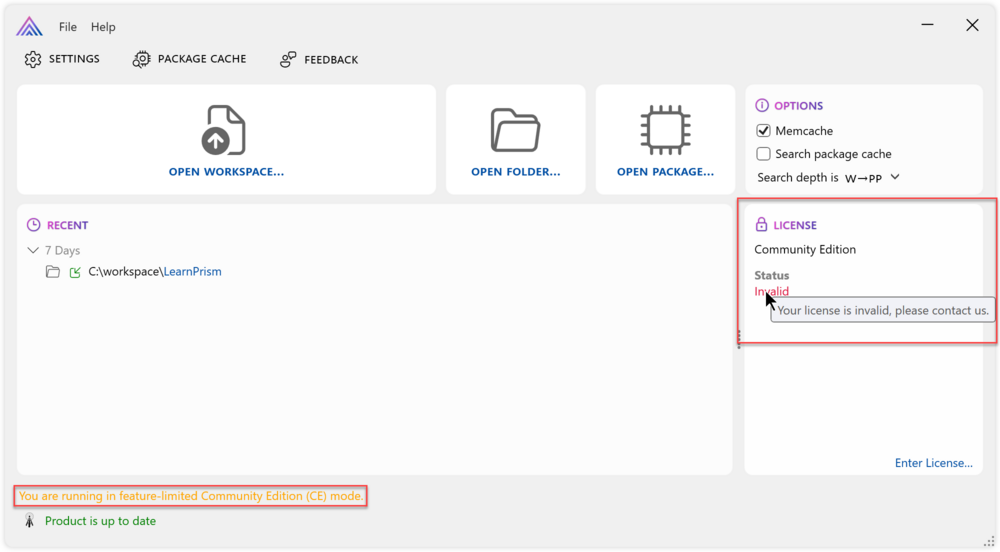Open the Help menu
The height and width of the screenshot is (552, 1000).
(103, 27)
